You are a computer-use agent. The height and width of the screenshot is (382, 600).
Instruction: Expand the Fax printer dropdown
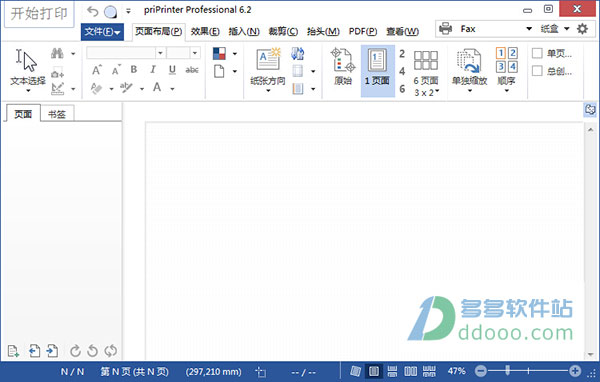[529, 29]
